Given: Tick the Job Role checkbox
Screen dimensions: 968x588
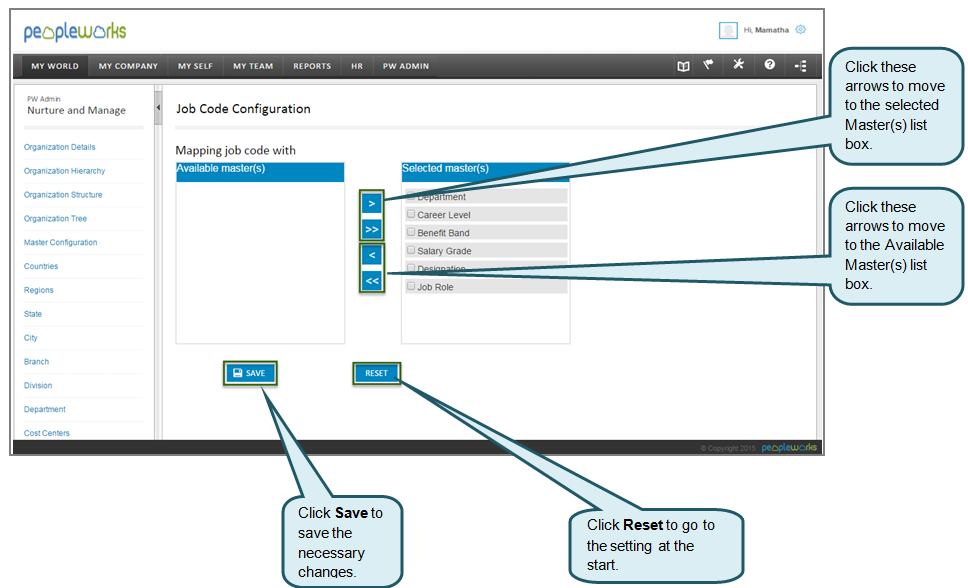Looking at the screenshot, I should tap(411, 286).
